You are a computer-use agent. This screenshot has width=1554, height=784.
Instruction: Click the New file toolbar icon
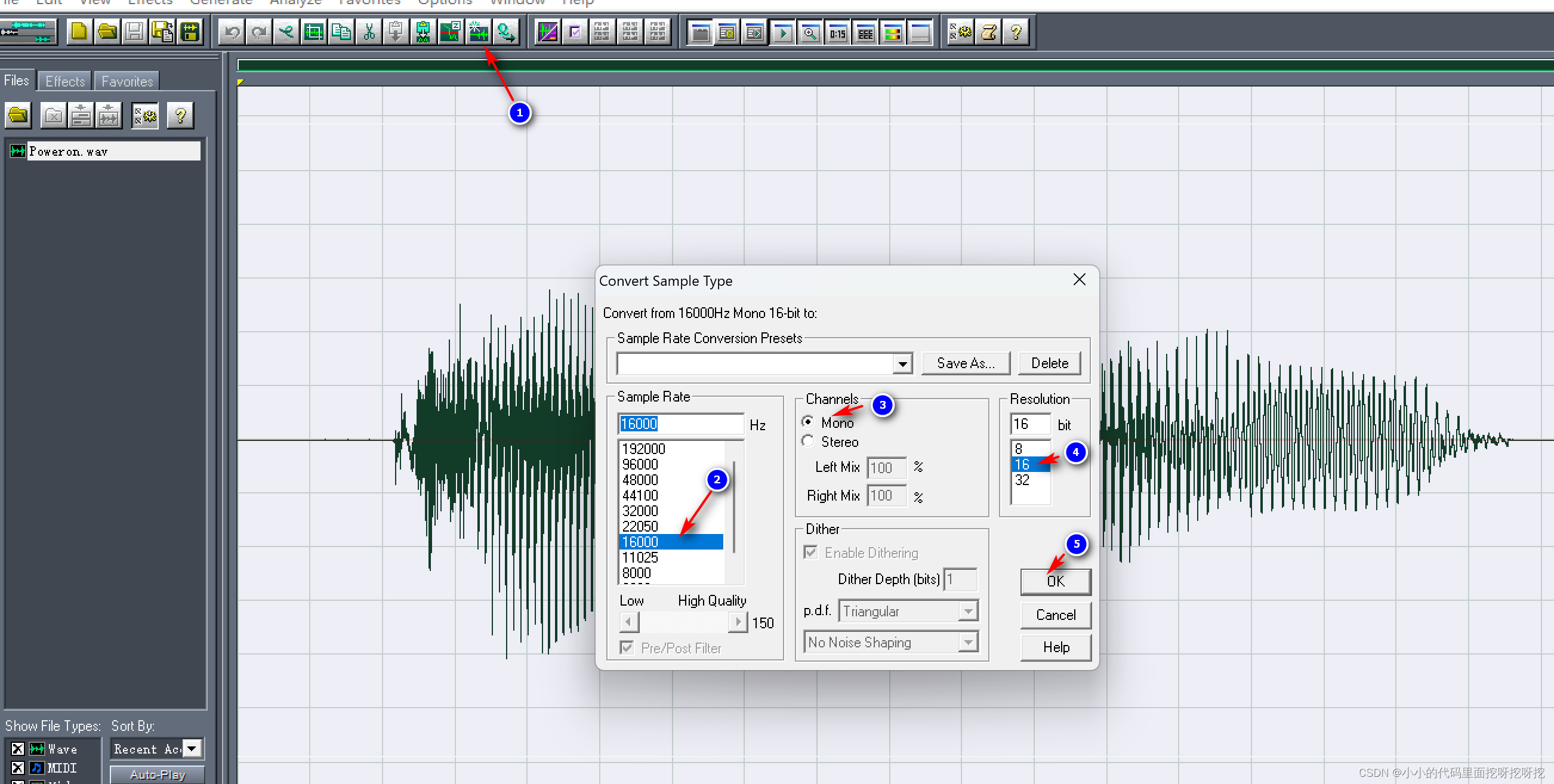[78, 32]
